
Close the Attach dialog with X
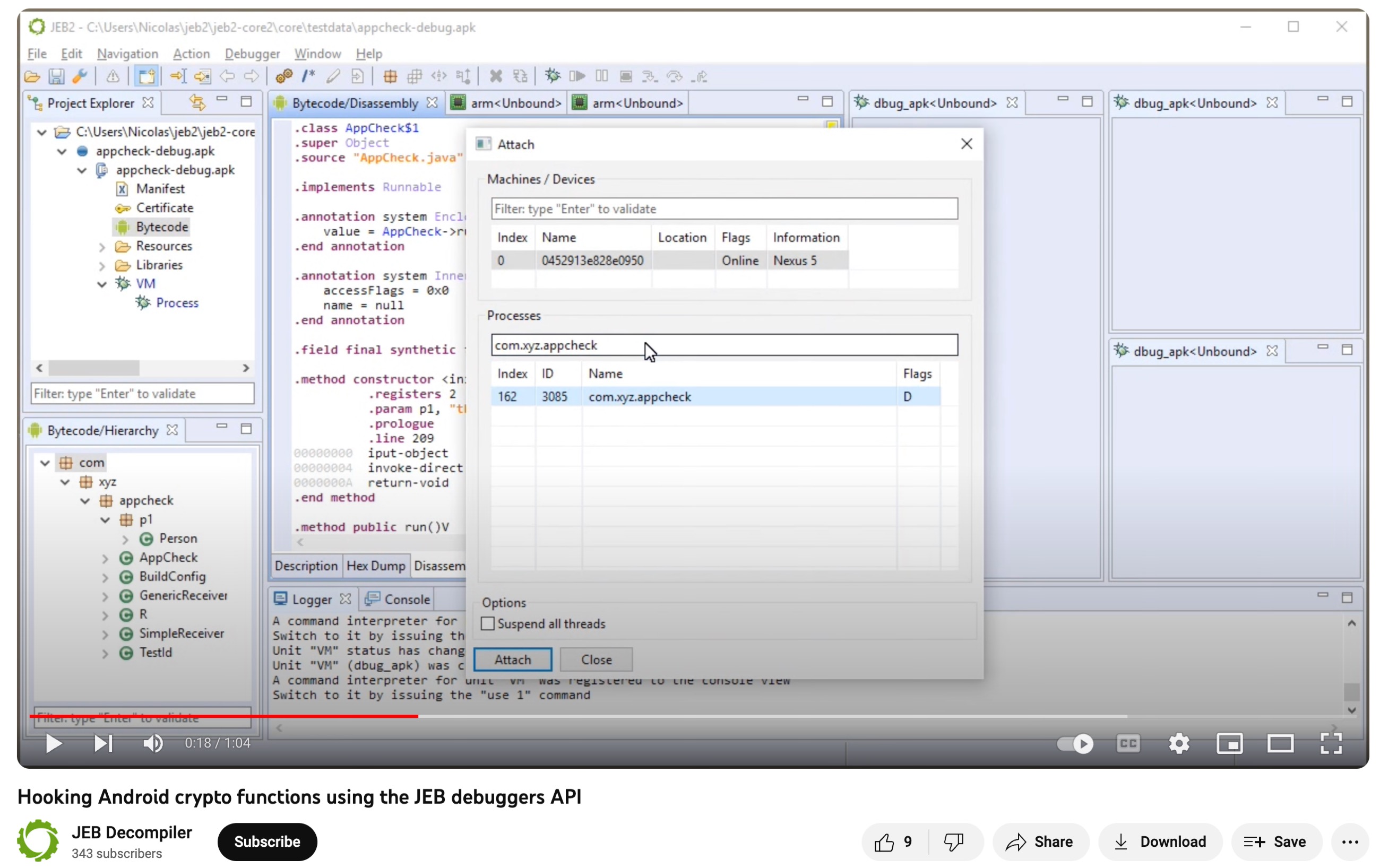(x=966, y=144)
